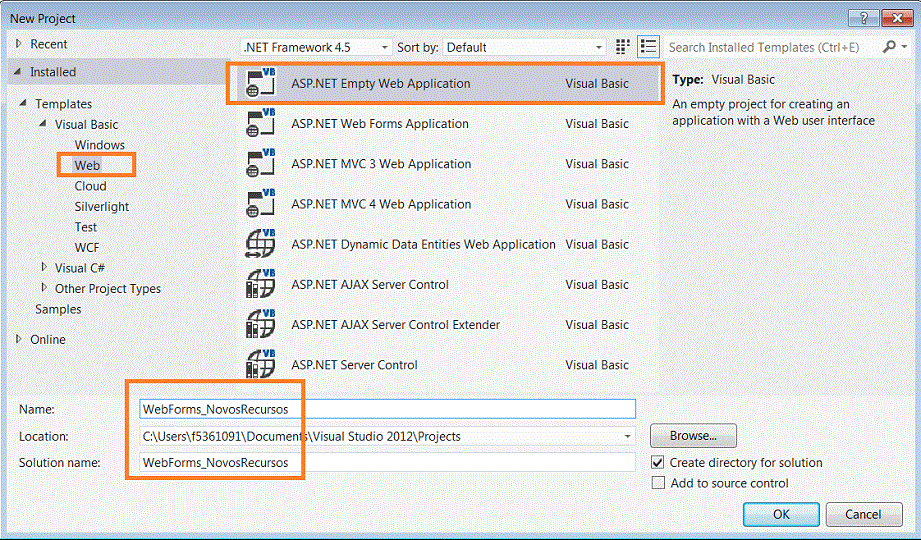This screenshot has height=540, width=921.
Task: Open the dialog help question mark button
Action: pyautogui.click(x=863, y=18)
